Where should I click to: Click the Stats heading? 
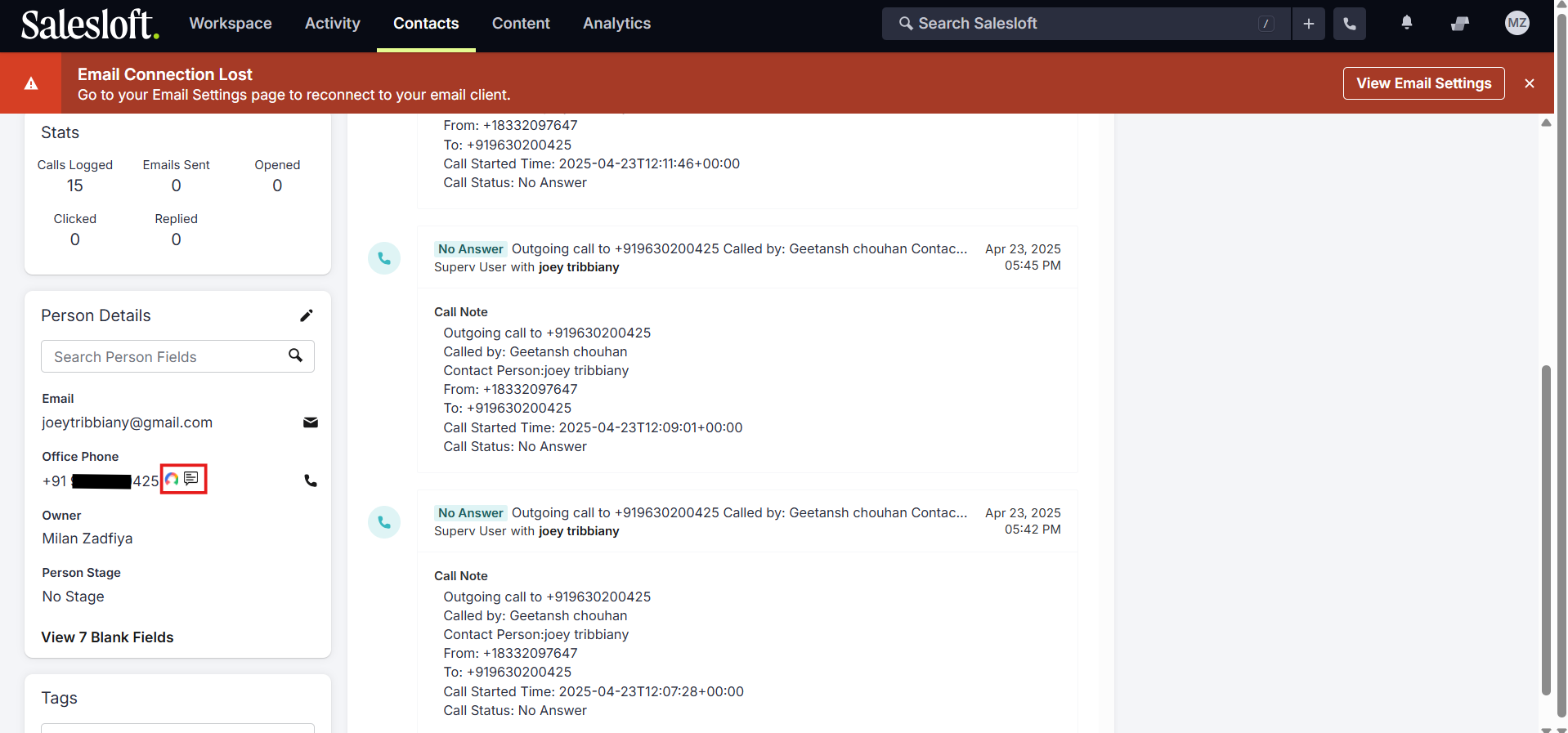point(60,132)
